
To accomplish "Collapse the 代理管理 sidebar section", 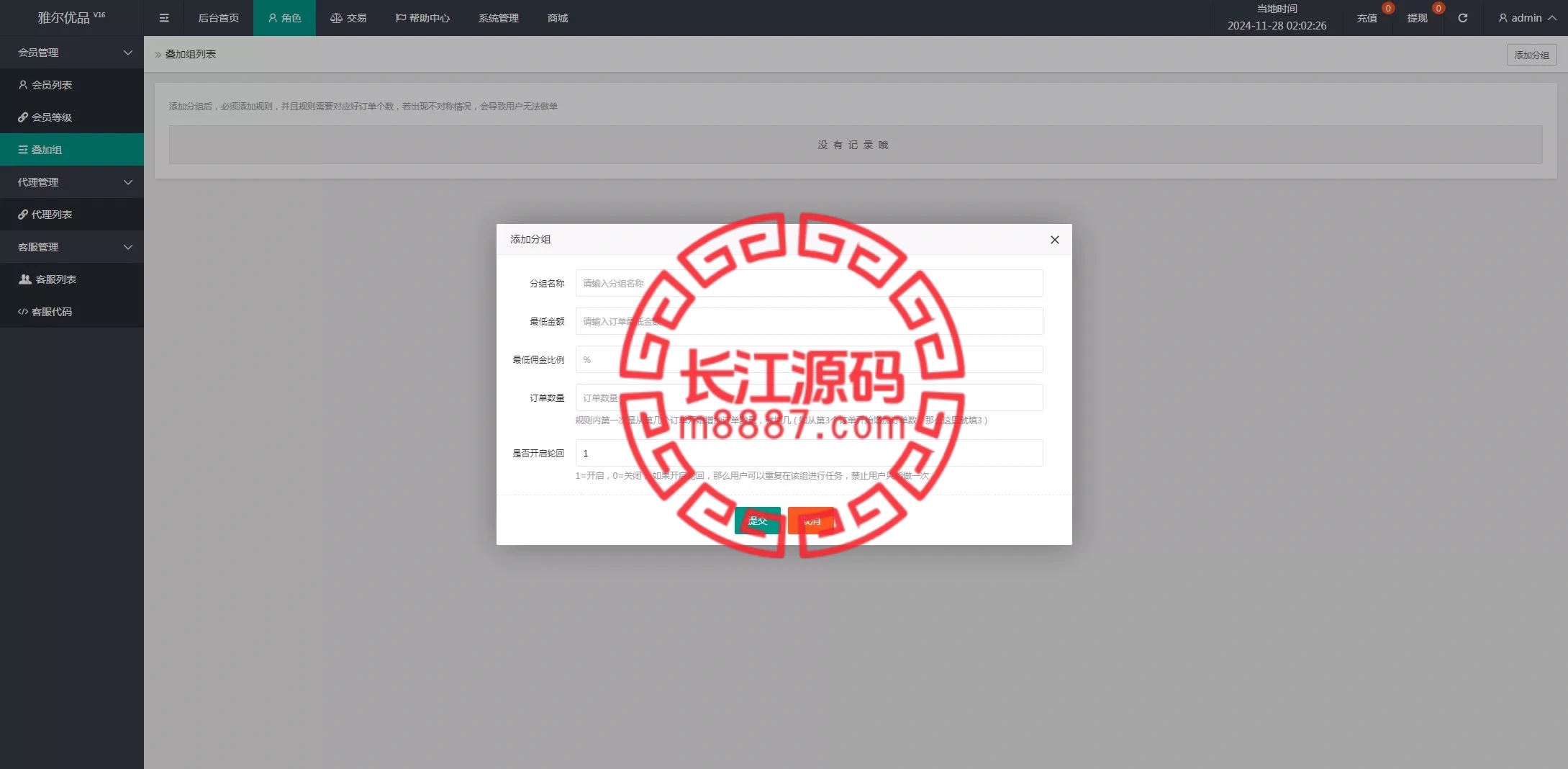I will point(72,182).
